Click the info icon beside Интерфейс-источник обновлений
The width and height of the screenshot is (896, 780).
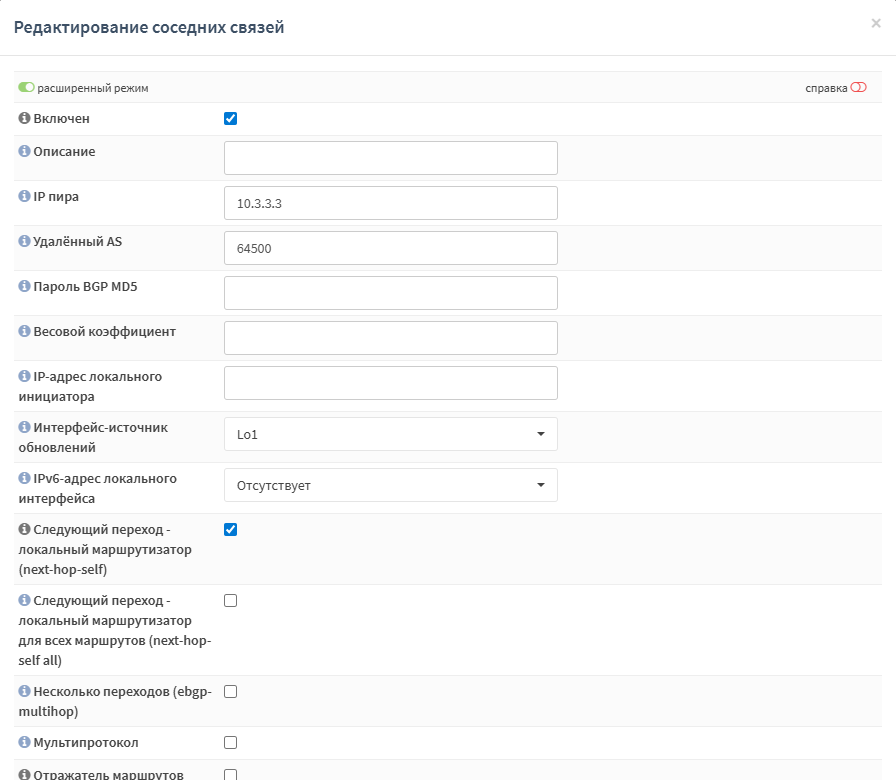[25, 428]
